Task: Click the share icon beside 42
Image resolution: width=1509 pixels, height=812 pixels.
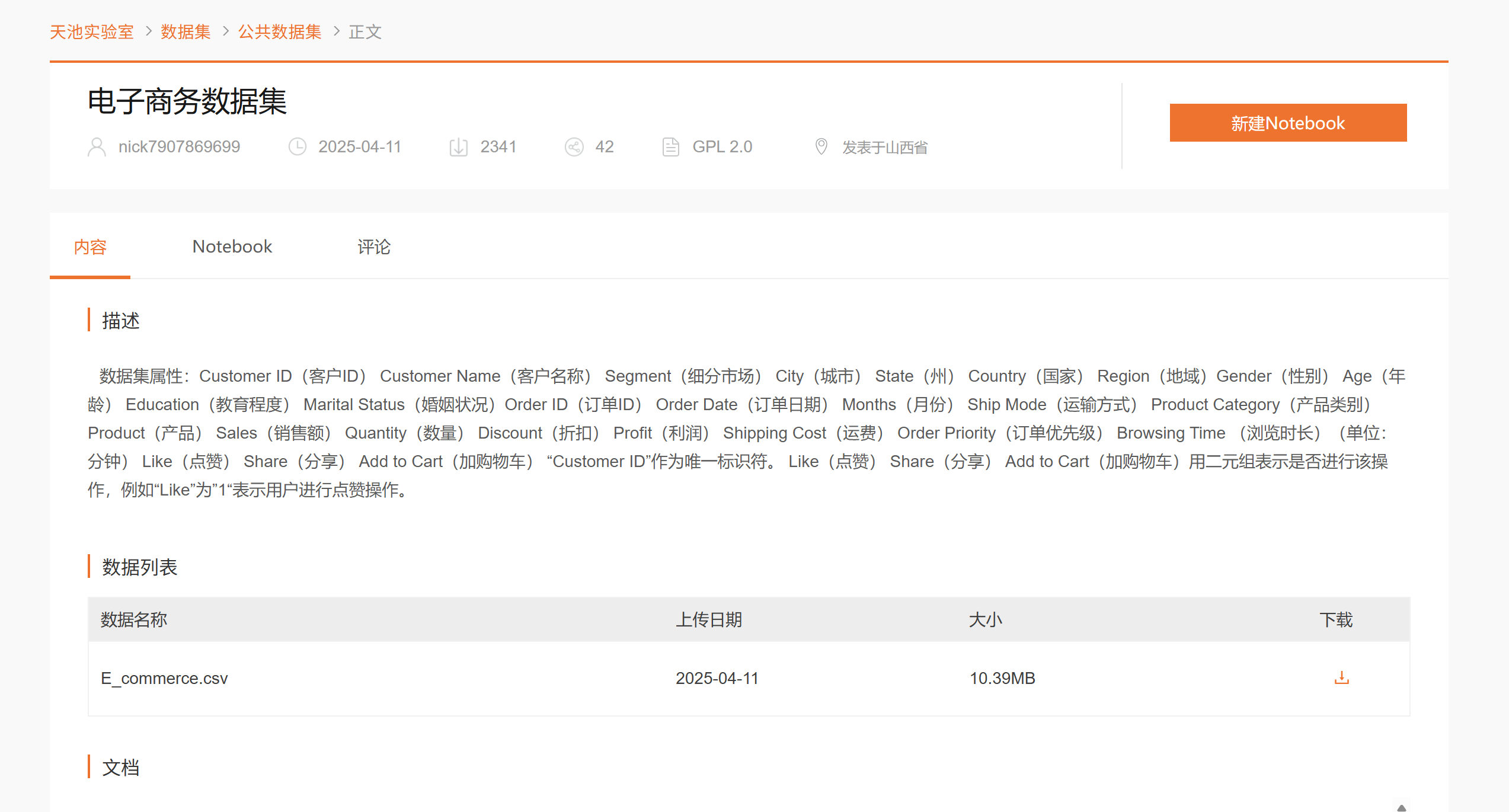Action: pos(574,147)
